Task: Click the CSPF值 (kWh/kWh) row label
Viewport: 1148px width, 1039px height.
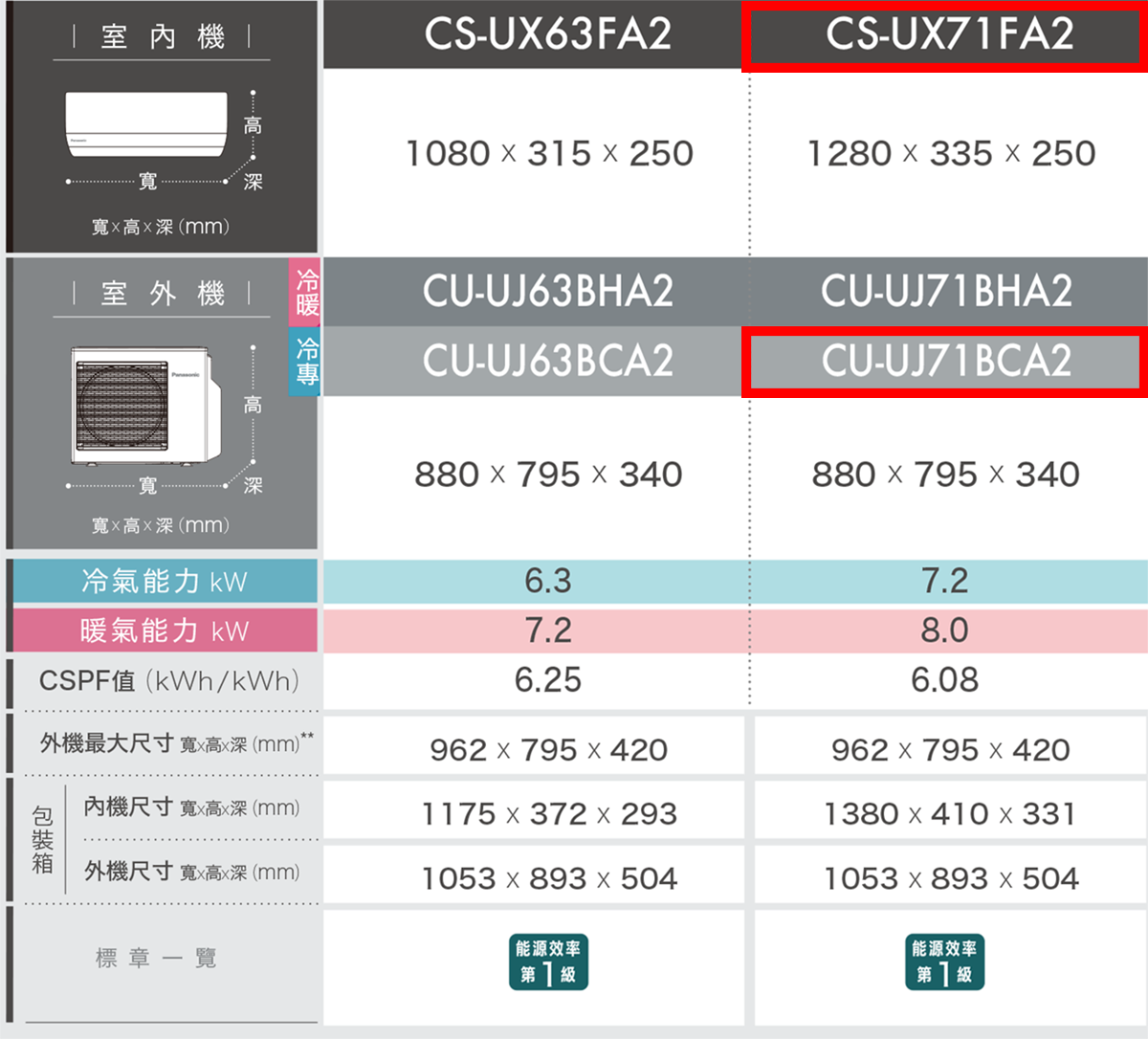Action: coord(169,681)
